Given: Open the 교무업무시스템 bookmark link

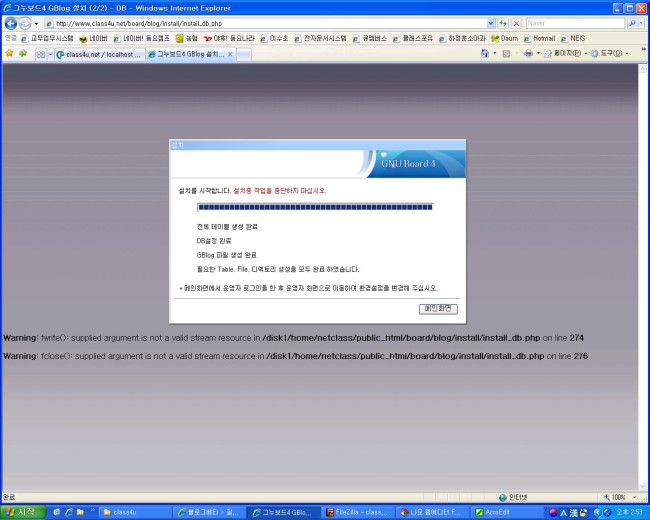Looking at the screenshot, I should [47, 39].
